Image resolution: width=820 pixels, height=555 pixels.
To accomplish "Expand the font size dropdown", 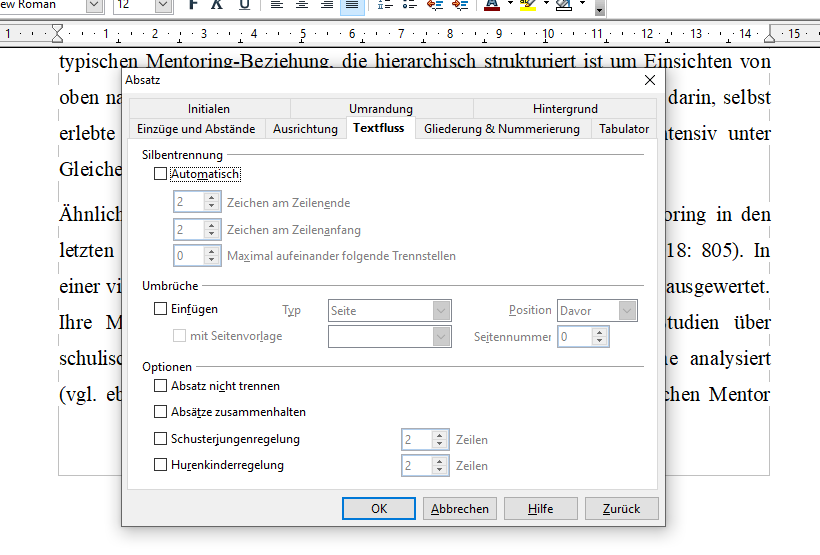I will coord(163,5).
